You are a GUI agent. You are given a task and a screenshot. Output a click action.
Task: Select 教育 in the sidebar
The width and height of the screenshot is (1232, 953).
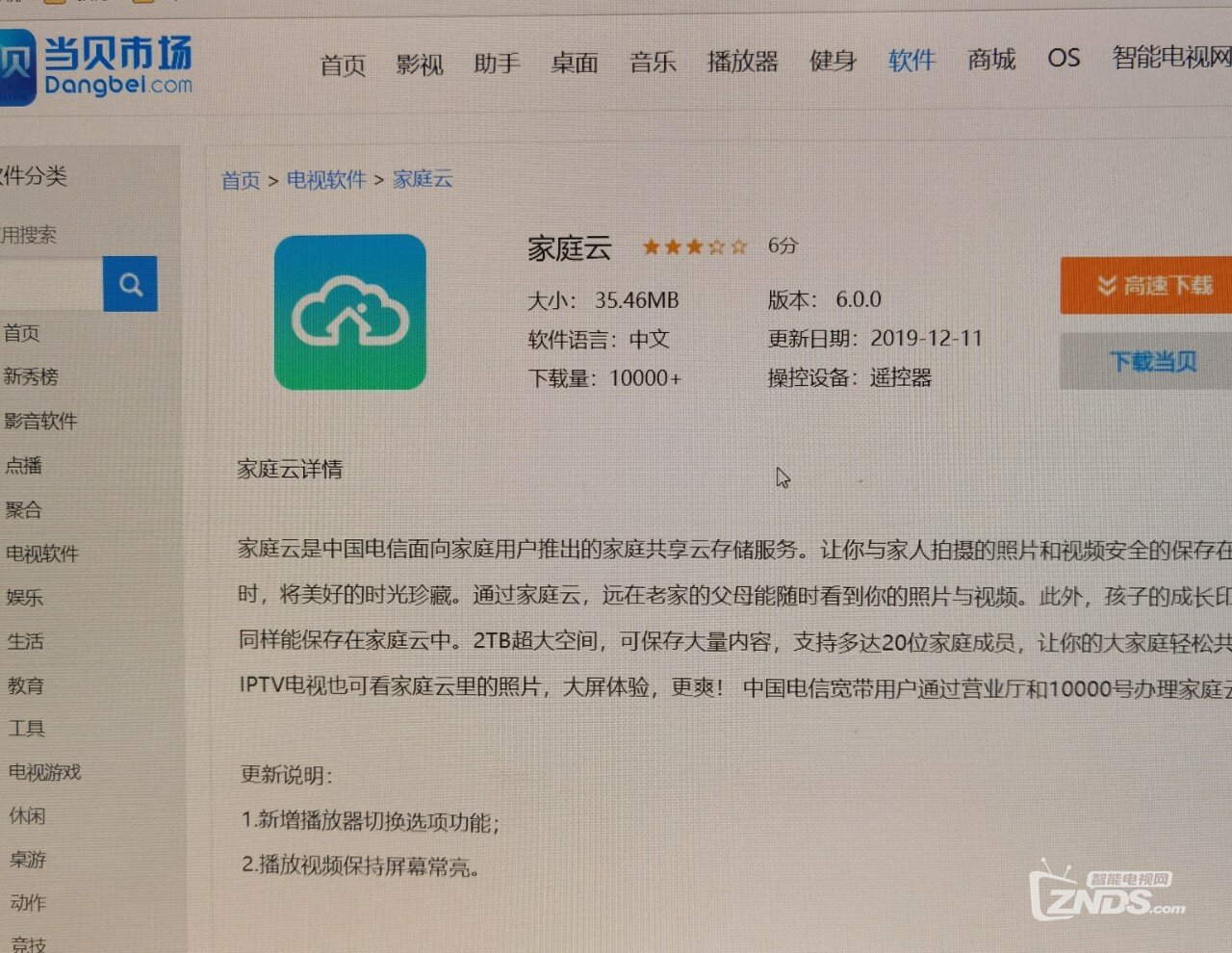pos(26,685)
